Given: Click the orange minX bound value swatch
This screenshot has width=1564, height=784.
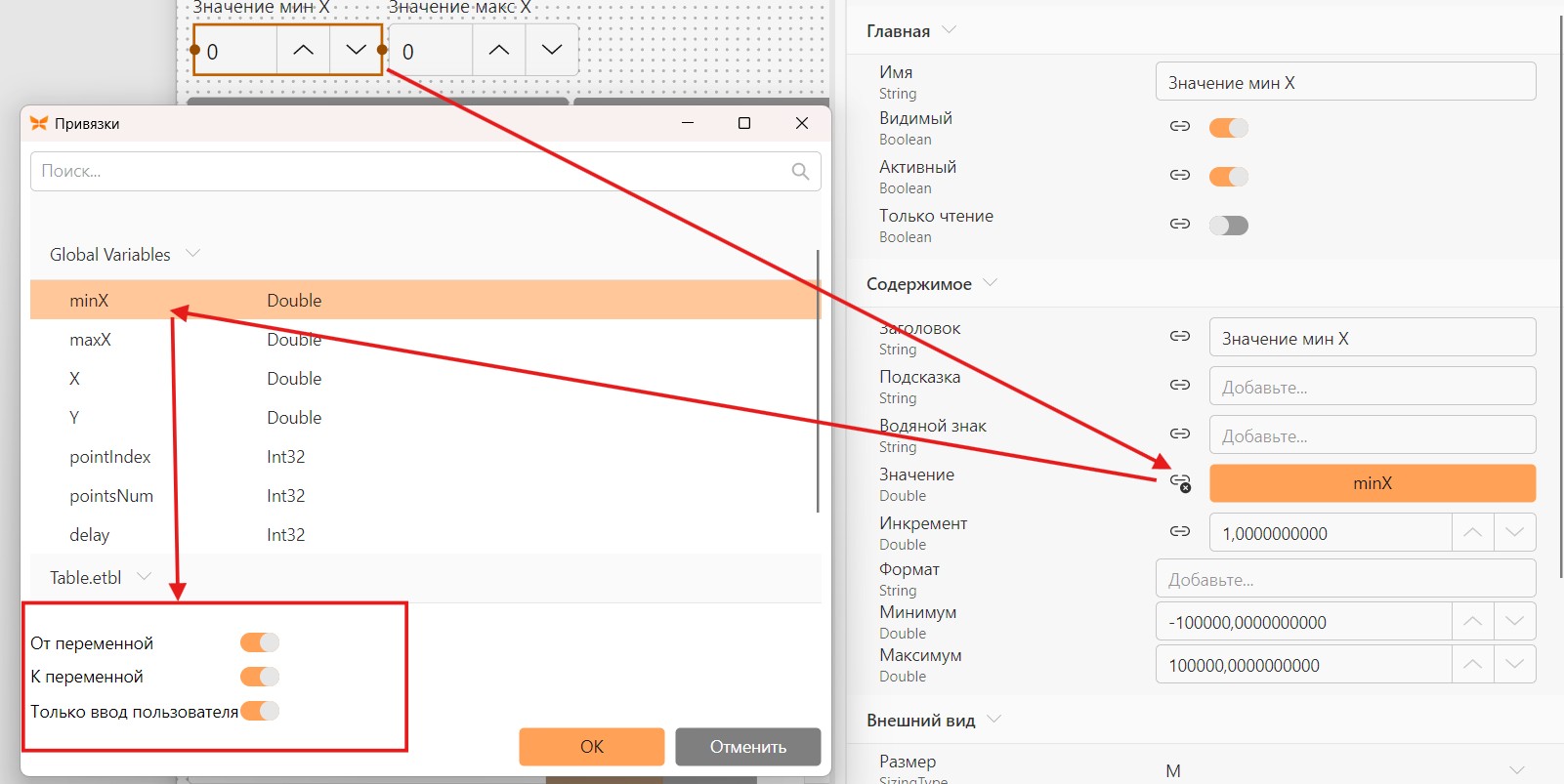Looking at the screenshot, I should click(x=1373, y=483).
